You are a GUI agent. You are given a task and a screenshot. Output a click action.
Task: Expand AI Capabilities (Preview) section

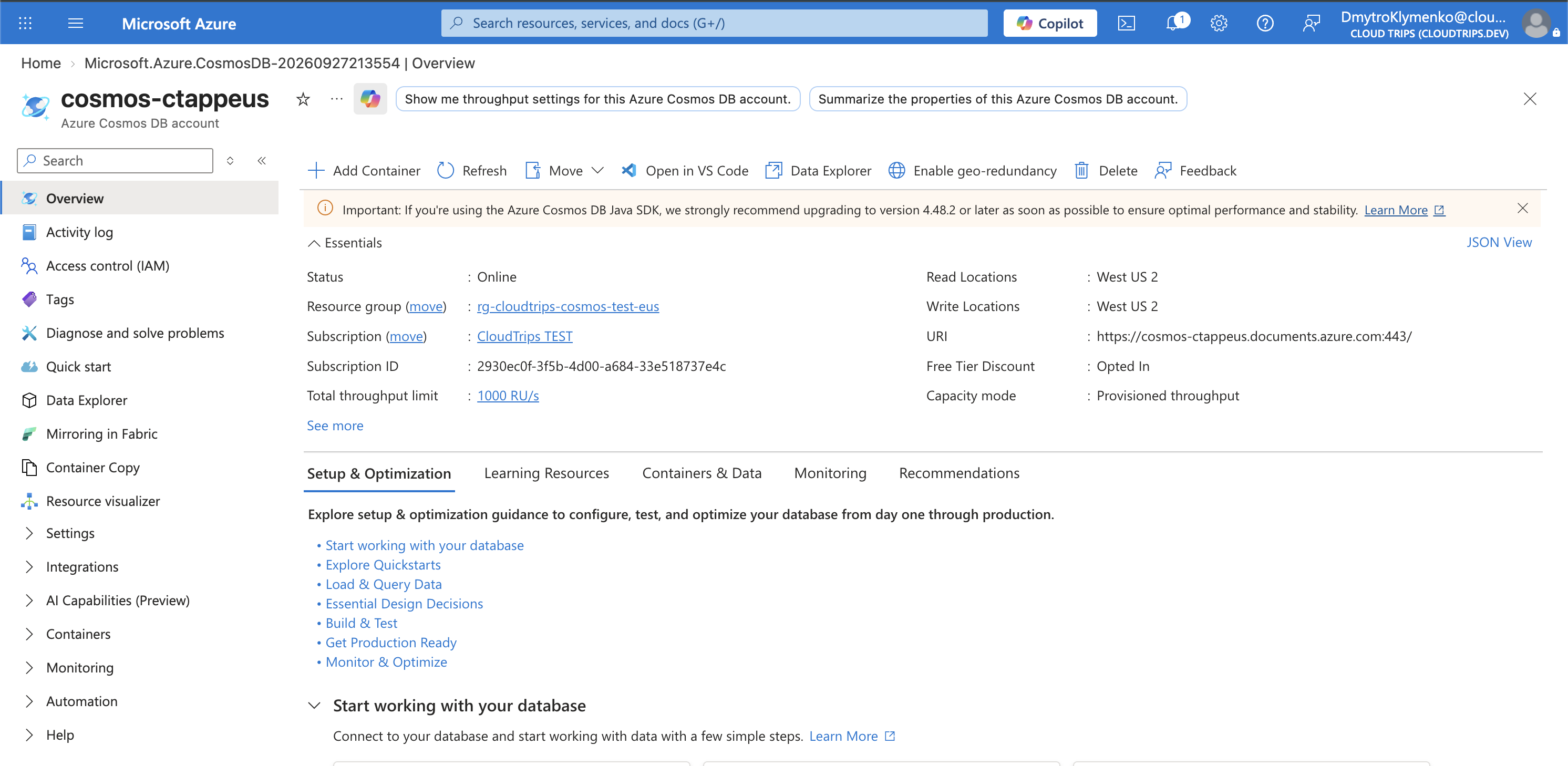tap(29, 601)
